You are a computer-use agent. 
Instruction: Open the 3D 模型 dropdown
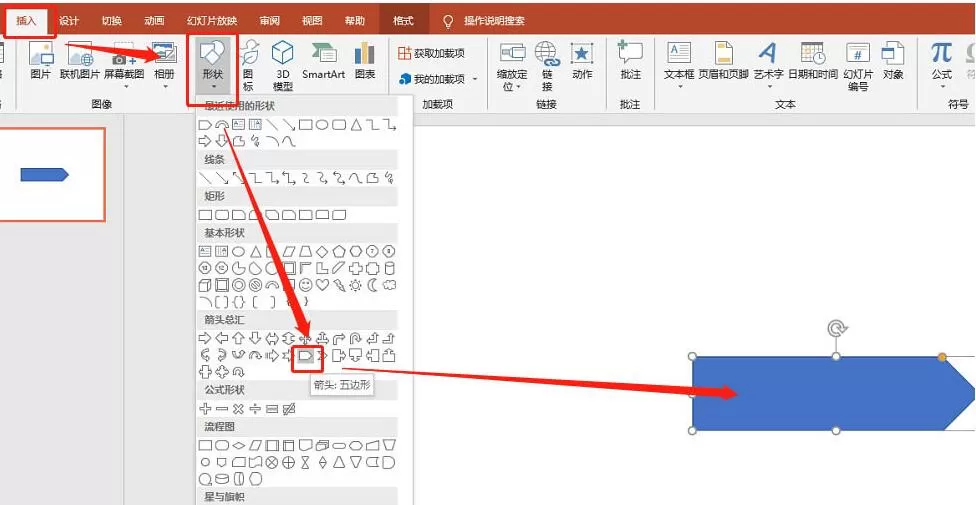tap(283, 66)
